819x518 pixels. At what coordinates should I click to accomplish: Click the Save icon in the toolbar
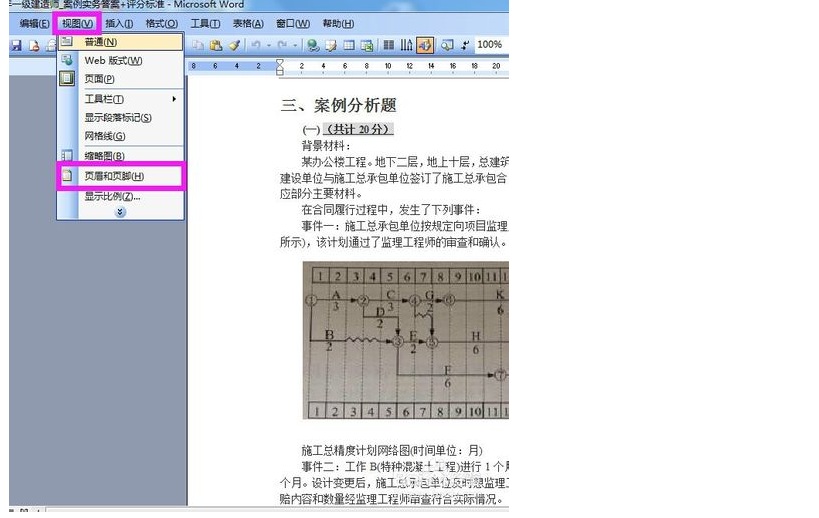coord(16,45)
